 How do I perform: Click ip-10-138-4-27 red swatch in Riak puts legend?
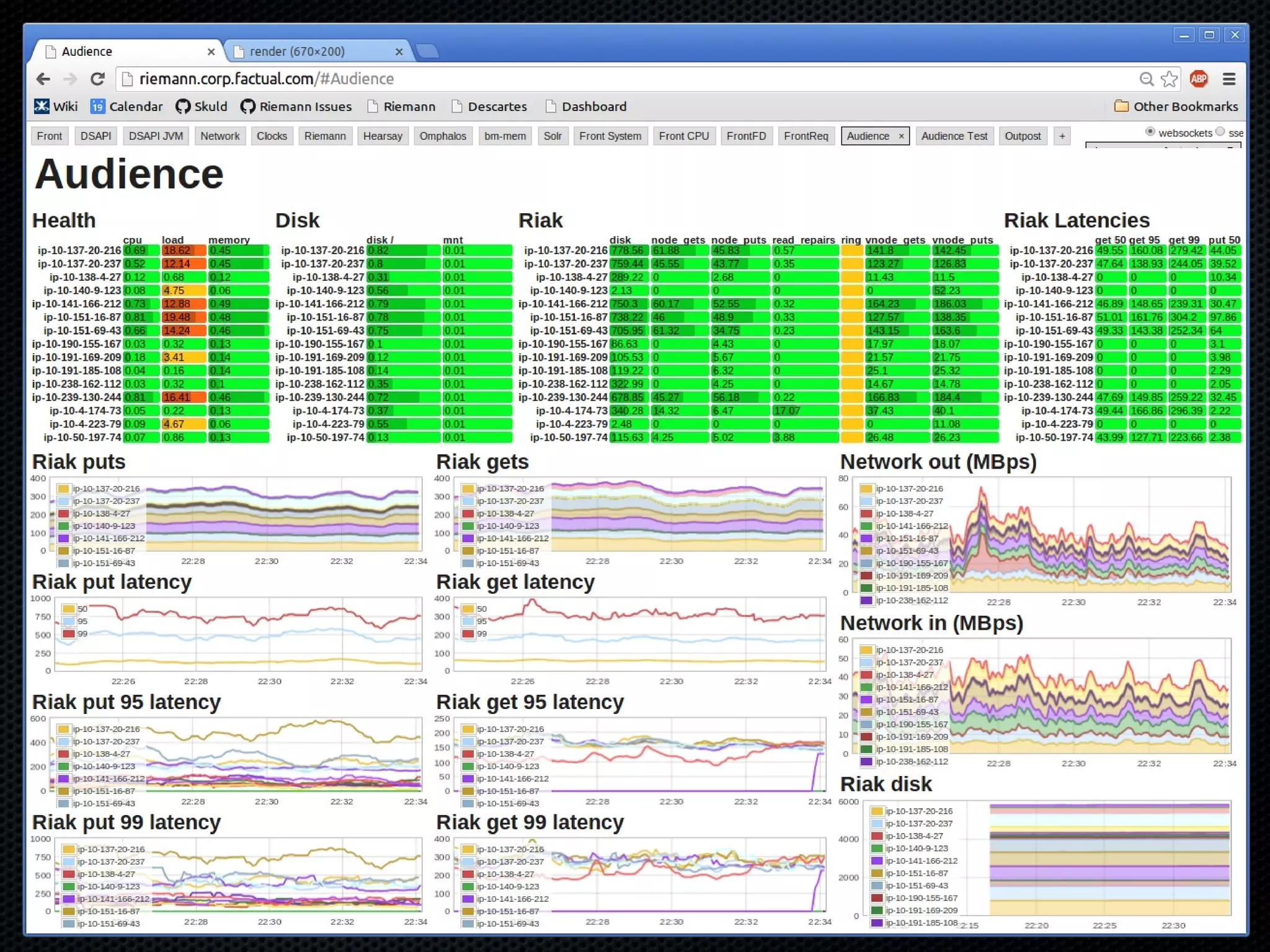point(63,514)
